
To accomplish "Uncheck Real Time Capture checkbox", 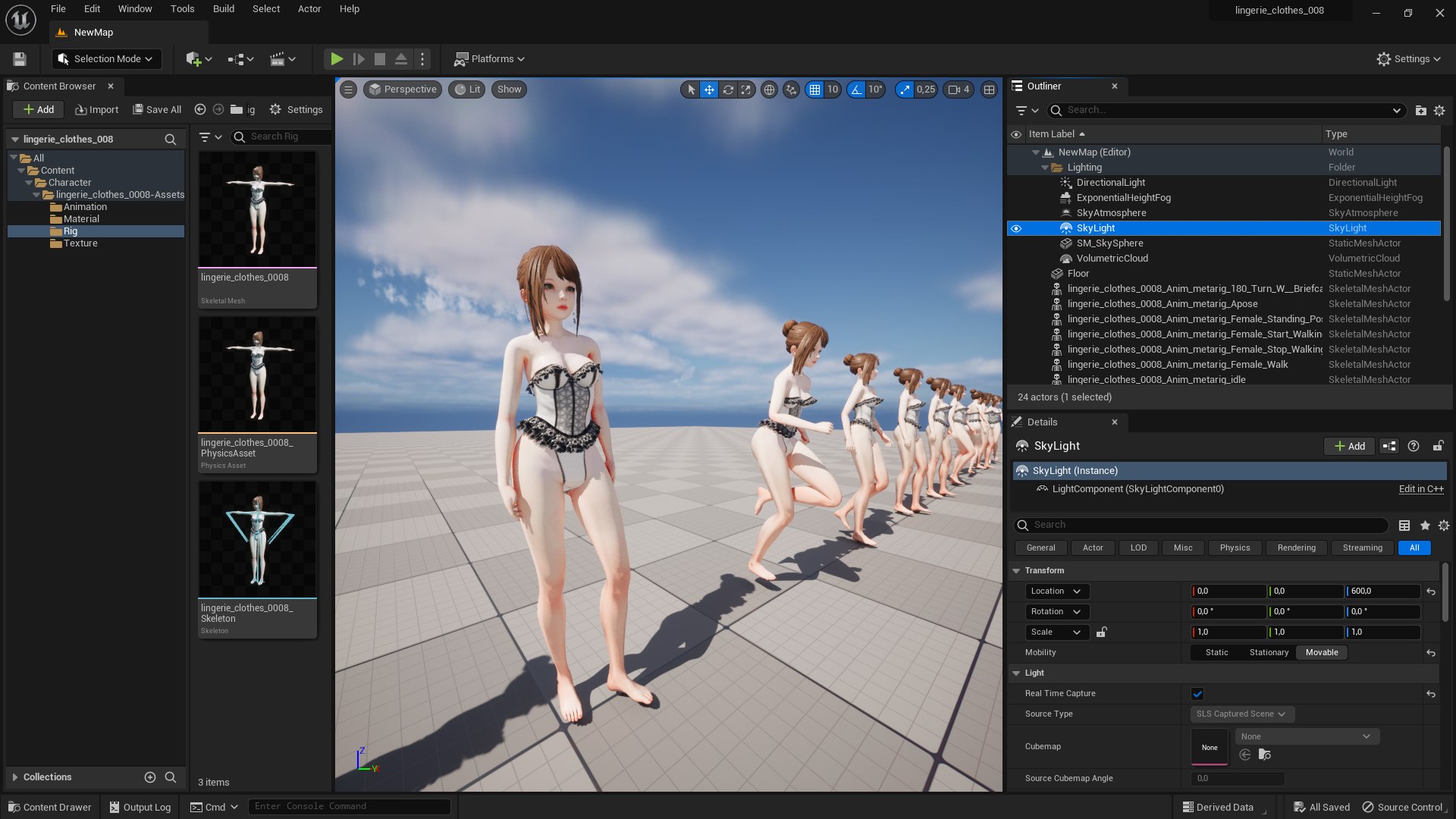I will point(1197,694).
